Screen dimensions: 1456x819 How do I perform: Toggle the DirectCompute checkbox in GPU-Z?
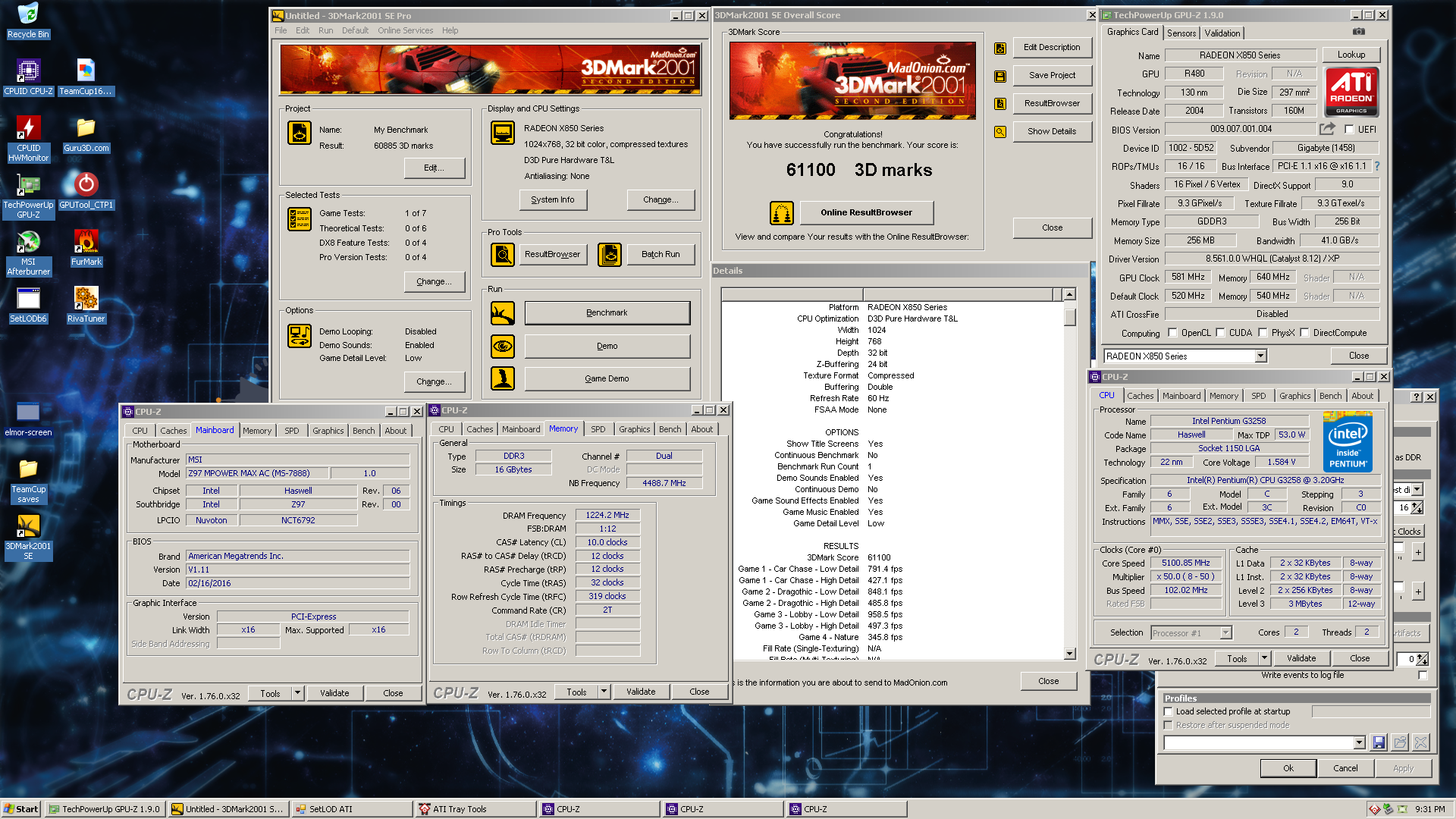click(x=1304, y=333)
